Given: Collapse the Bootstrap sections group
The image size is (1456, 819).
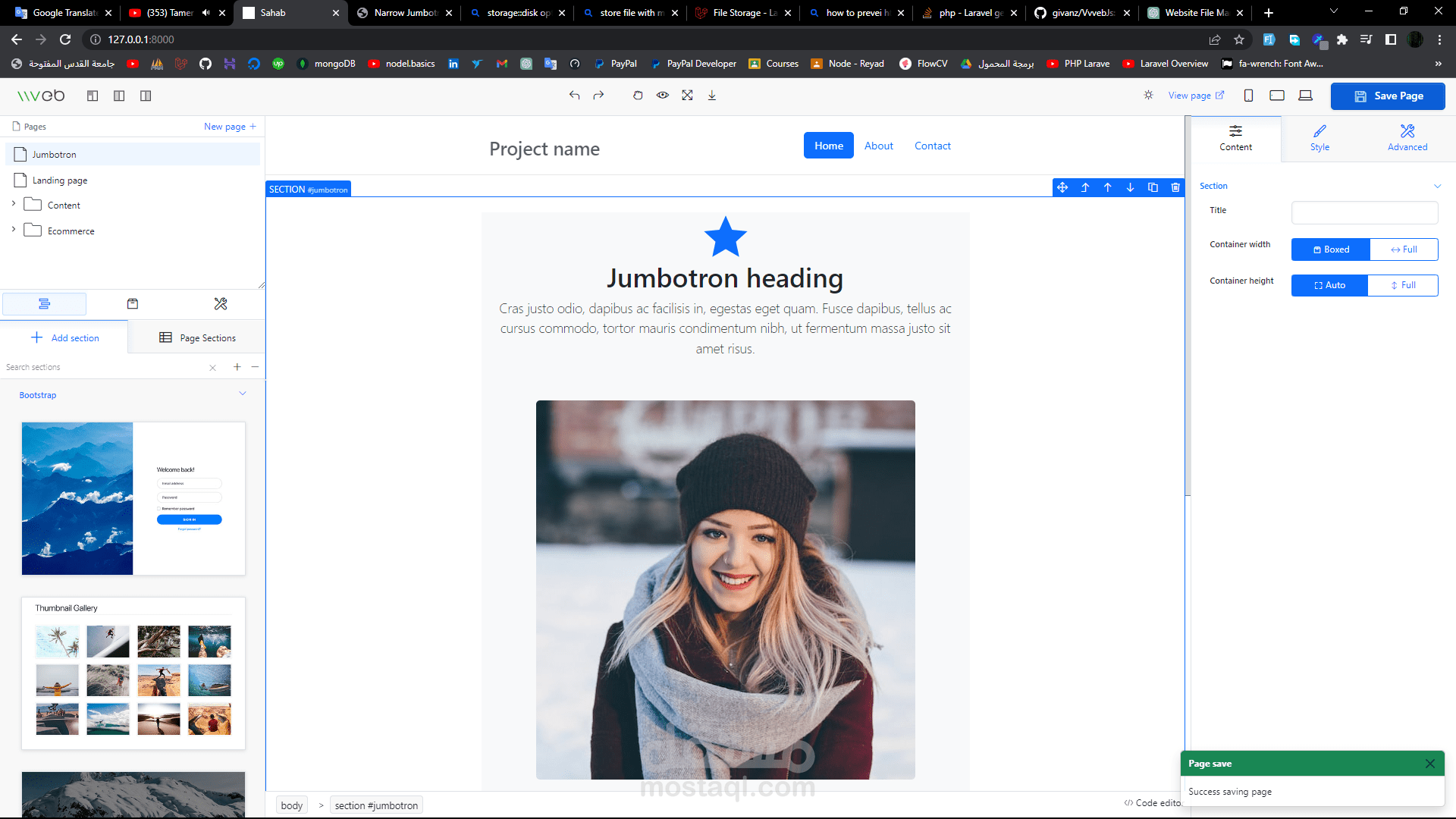Looking at the screenshot, I should [x=243, y=394].
